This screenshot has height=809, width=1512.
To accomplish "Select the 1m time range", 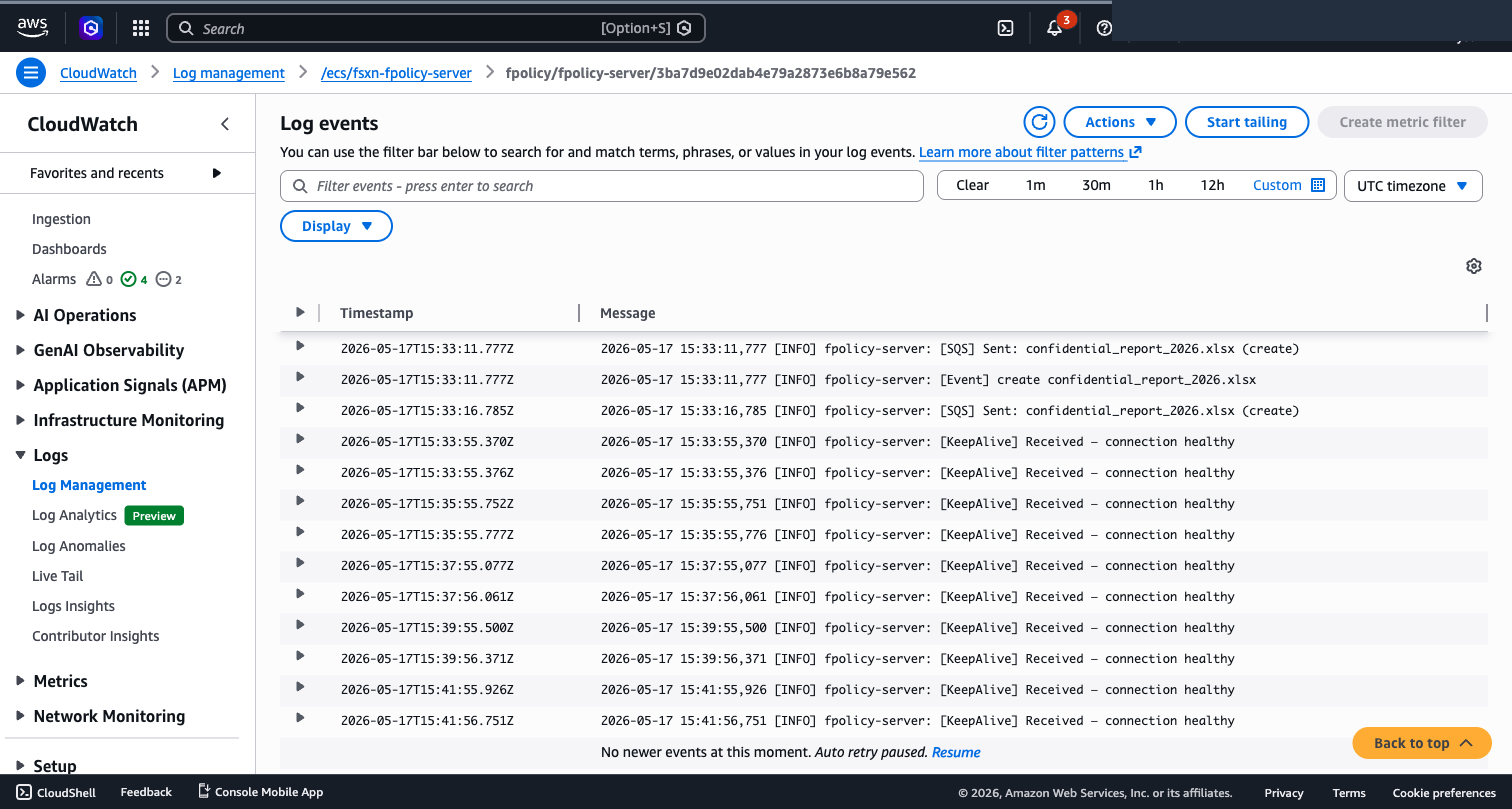I will 1035,185.
